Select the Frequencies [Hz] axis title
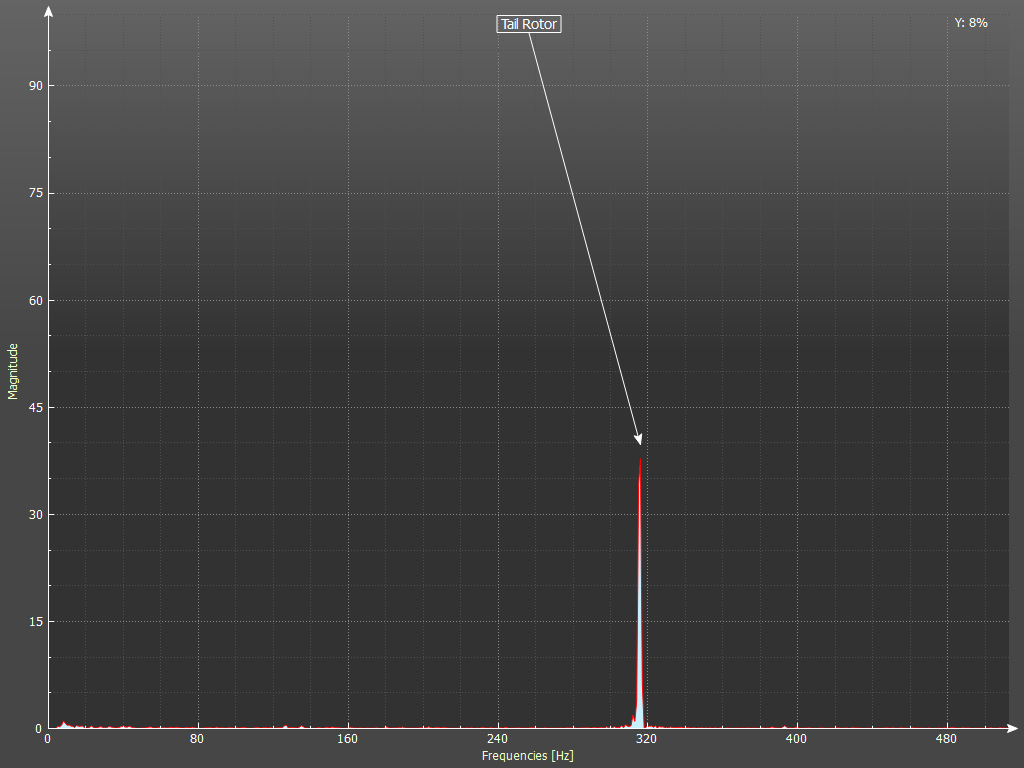 [x=527, y=756]
